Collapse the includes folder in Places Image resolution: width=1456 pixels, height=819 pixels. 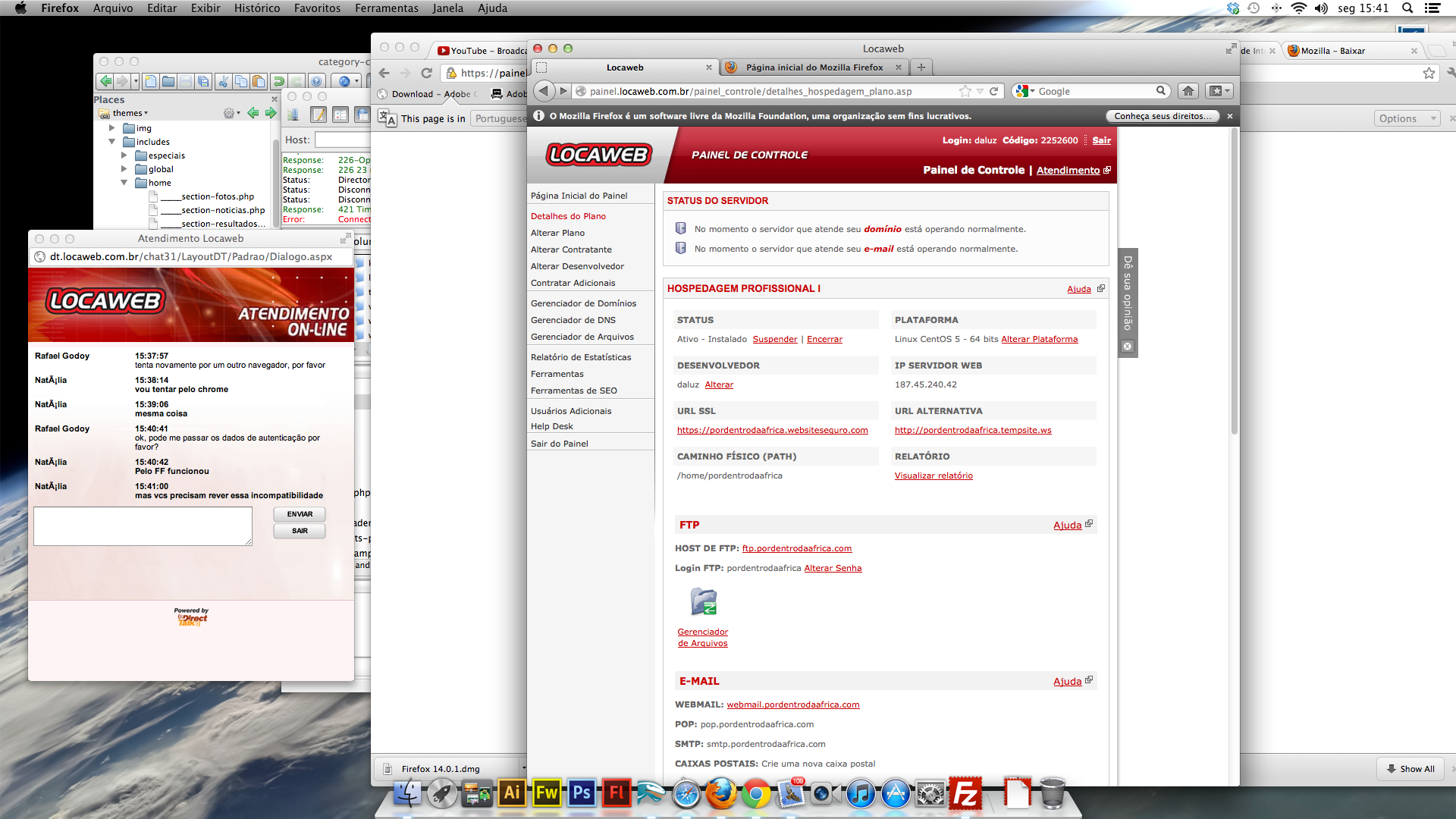tap(111, 142)
